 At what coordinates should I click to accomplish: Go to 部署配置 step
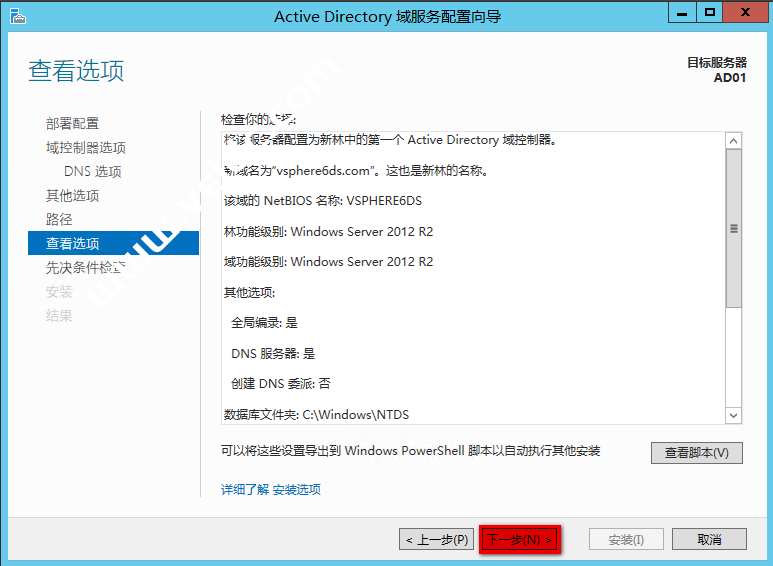tap(72, 123)
